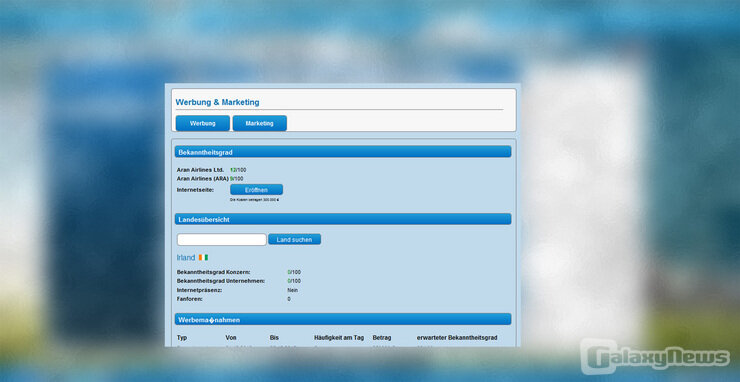Viewport: 740px width, 382px height.
Task: Click the Internetpräsenz value Nein
Action: (293, 290)
